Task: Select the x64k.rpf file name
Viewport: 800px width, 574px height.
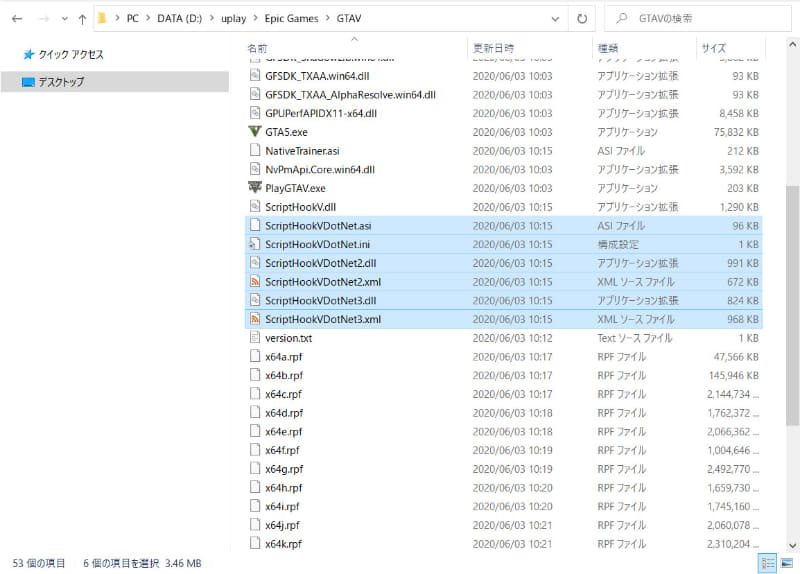Action: (283, 544)
